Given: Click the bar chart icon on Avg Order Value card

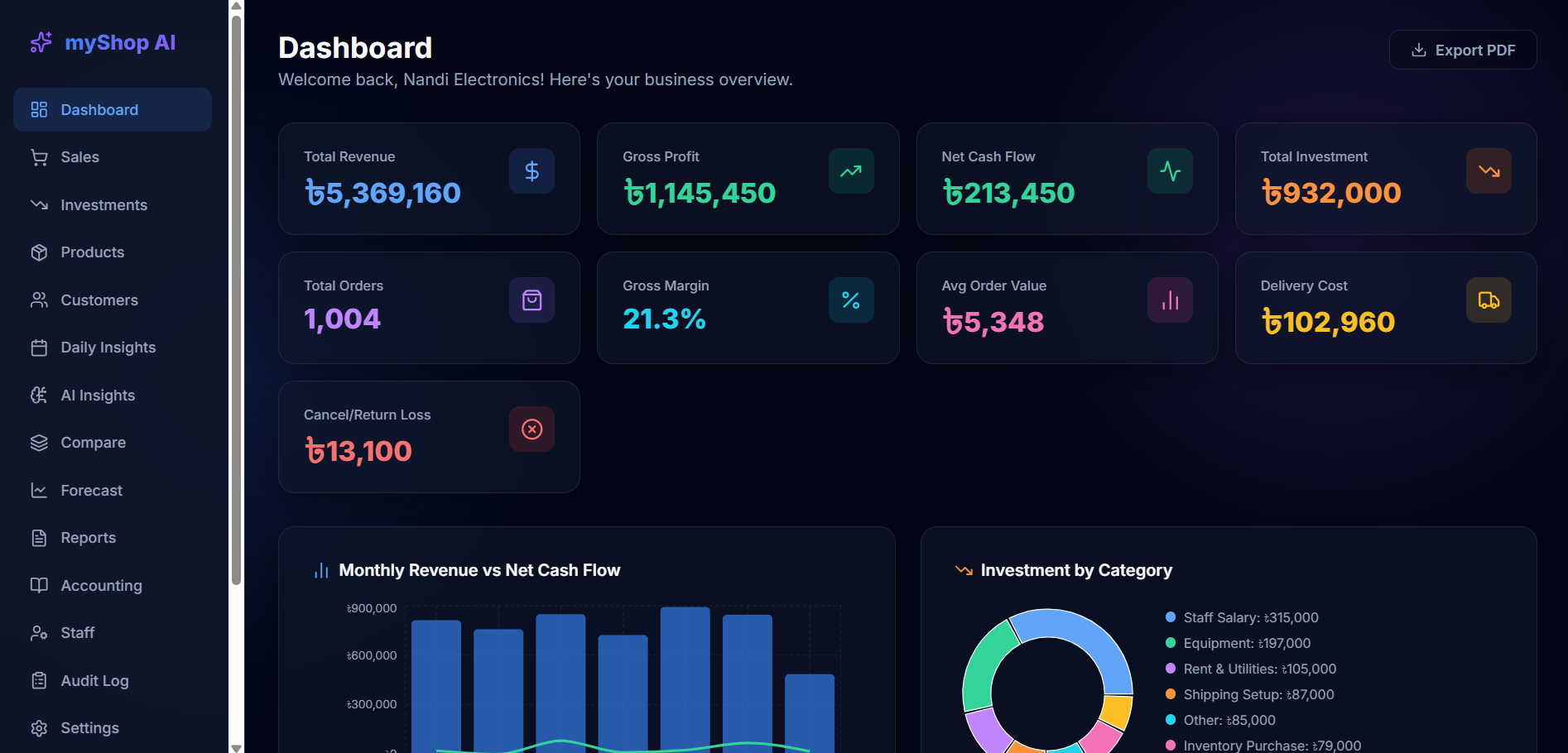Looking at the screenshot, I should (x=1170, y=300).
